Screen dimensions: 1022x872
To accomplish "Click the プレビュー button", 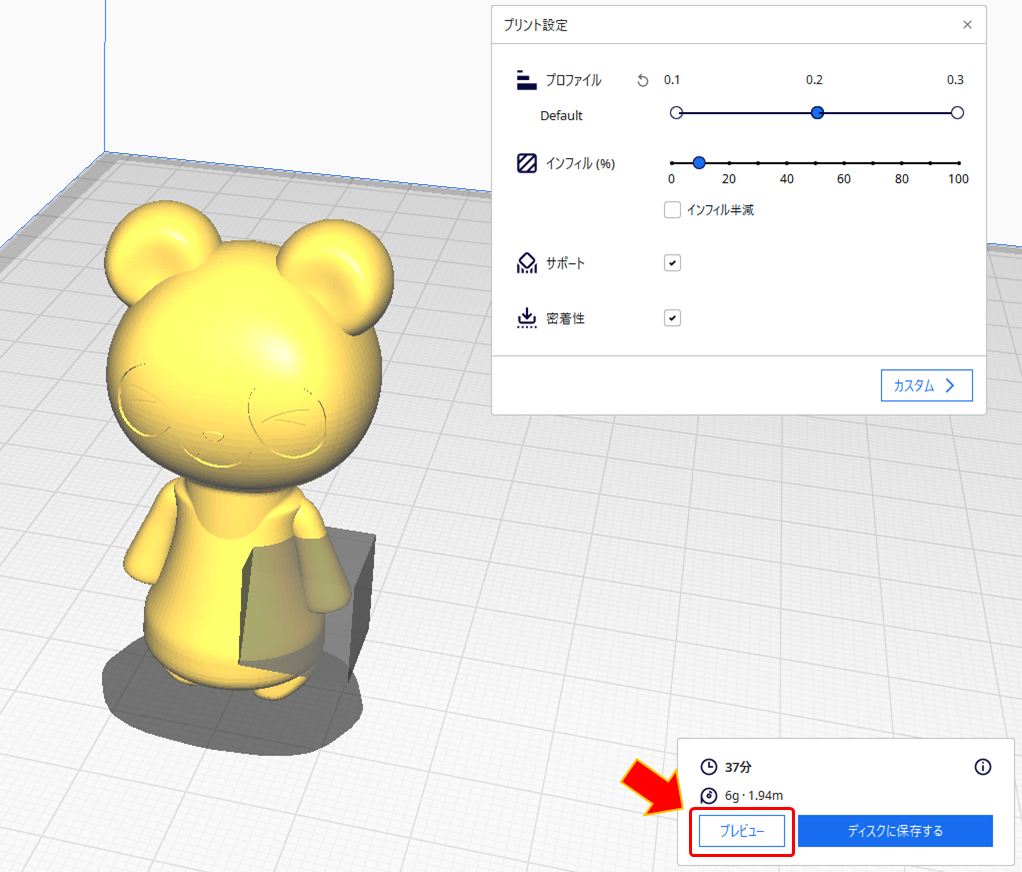I will point(742,831).
